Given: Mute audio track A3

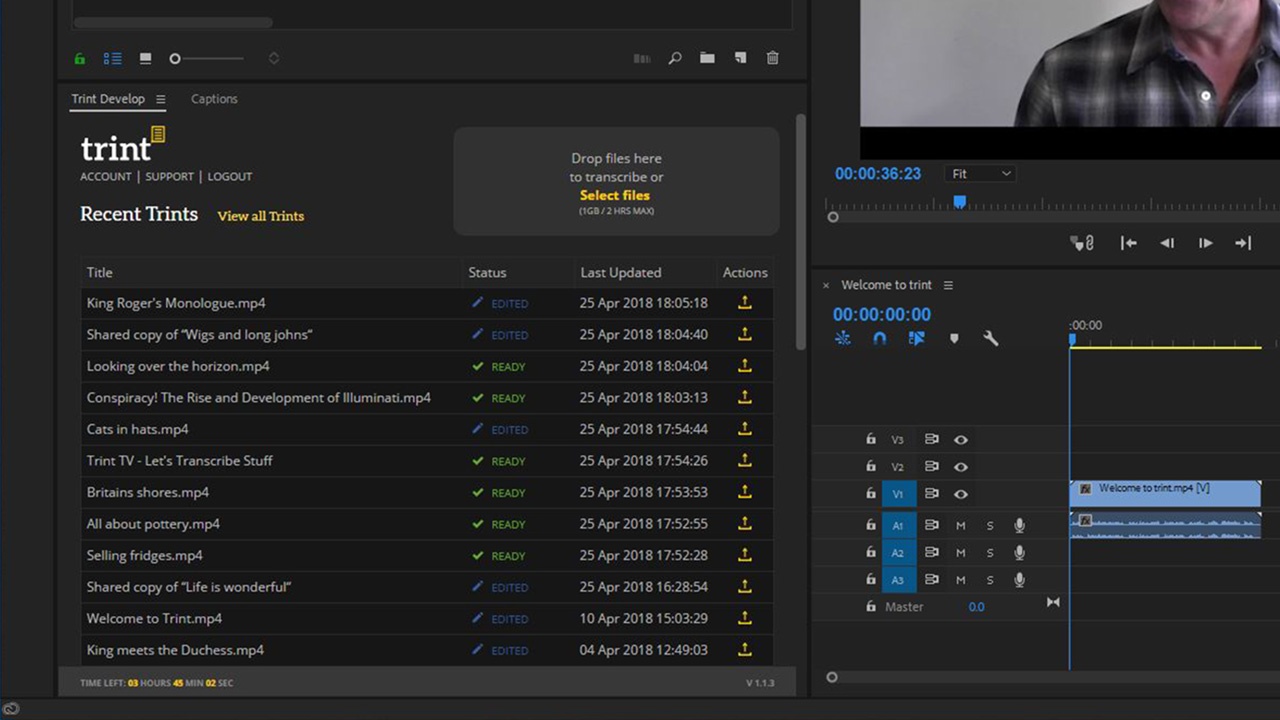Looking at the screenshot, I should pos(960,580).
